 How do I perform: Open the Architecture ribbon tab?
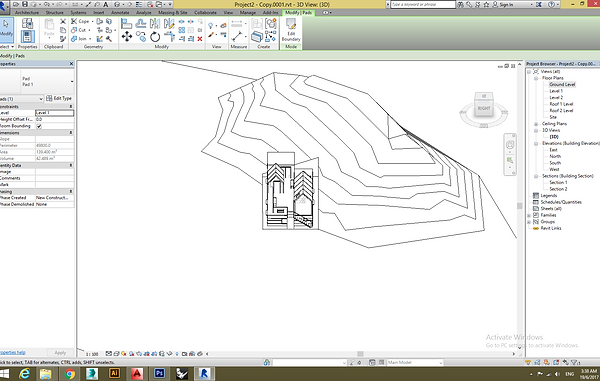coord(27,13)
